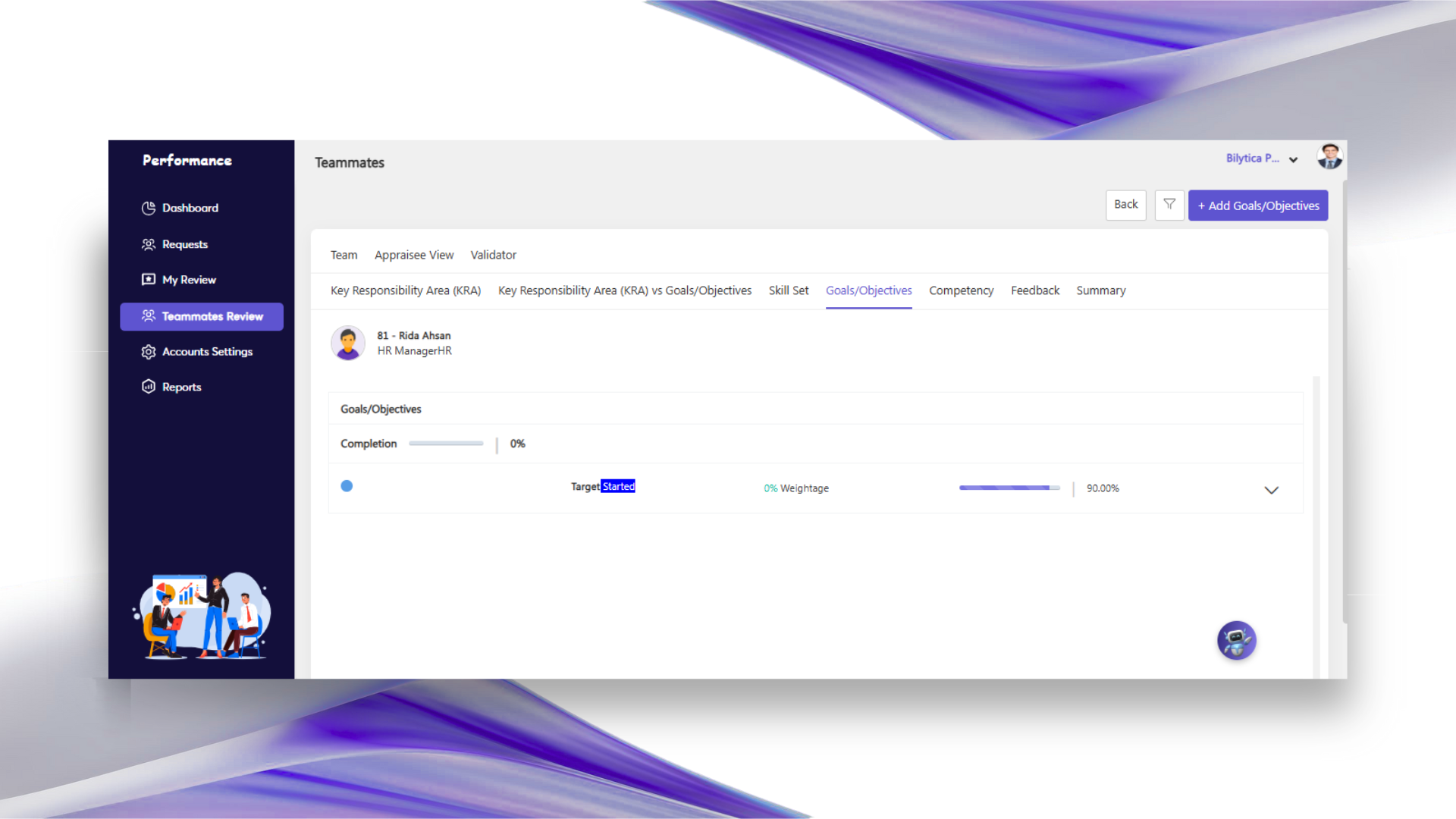Click the My Review sidebar icon

(x=149, y=280)
